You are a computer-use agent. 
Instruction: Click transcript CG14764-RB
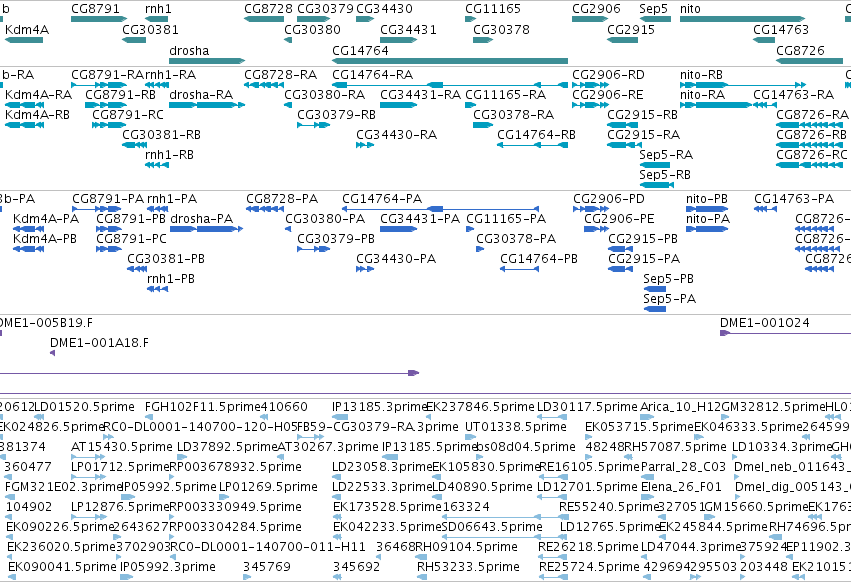pyautogui.click(x=532, y=145)
